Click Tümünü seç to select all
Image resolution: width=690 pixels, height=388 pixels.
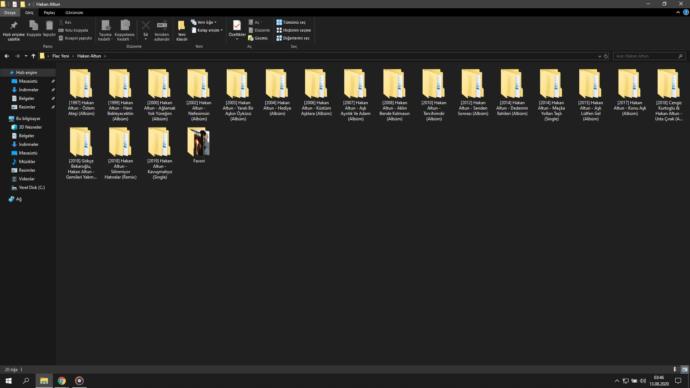[x=291, y=22]
